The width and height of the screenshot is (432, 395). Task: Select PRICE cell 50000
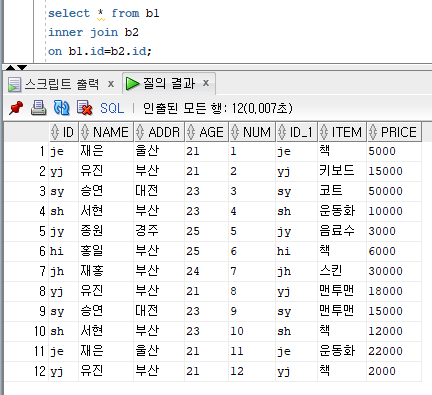click(x=394, y=191)
